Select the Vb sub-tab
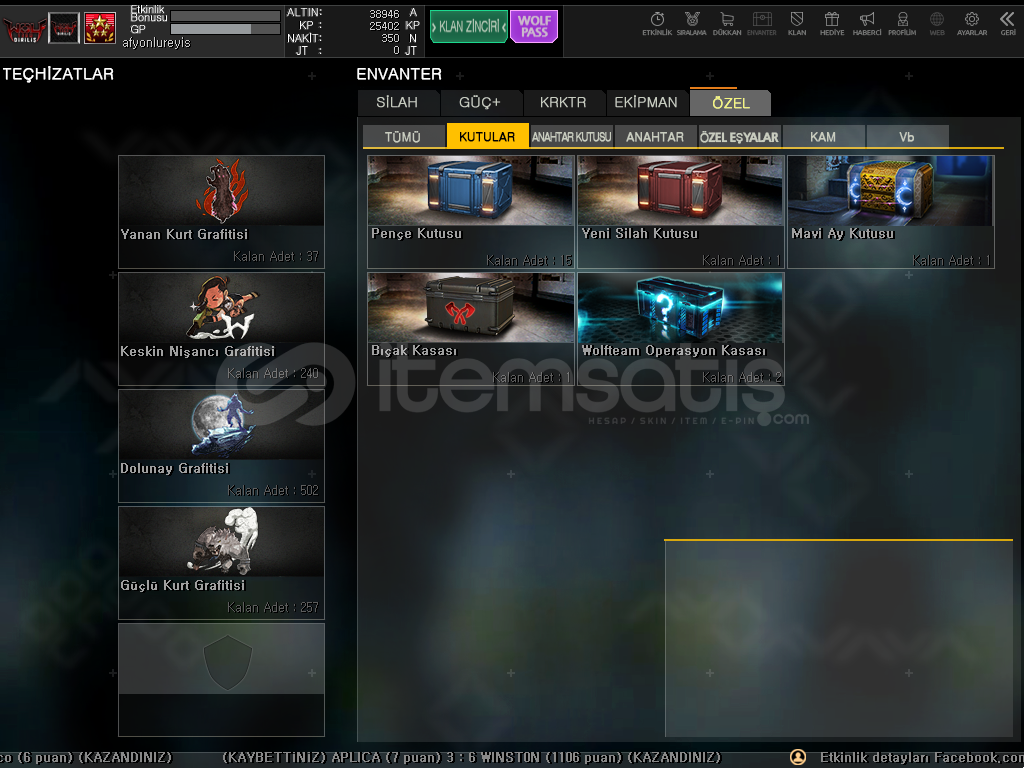1024x768 pixels. [x=907, y=136]
